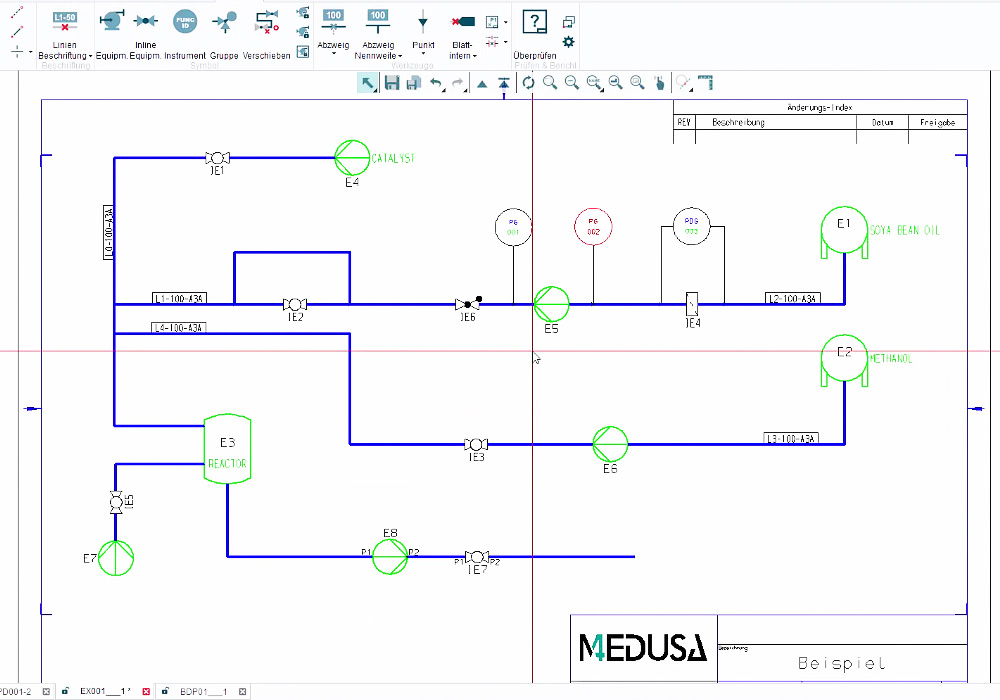
Task: Choose the Gruppe symbol tool
Action: pos(224,35)
